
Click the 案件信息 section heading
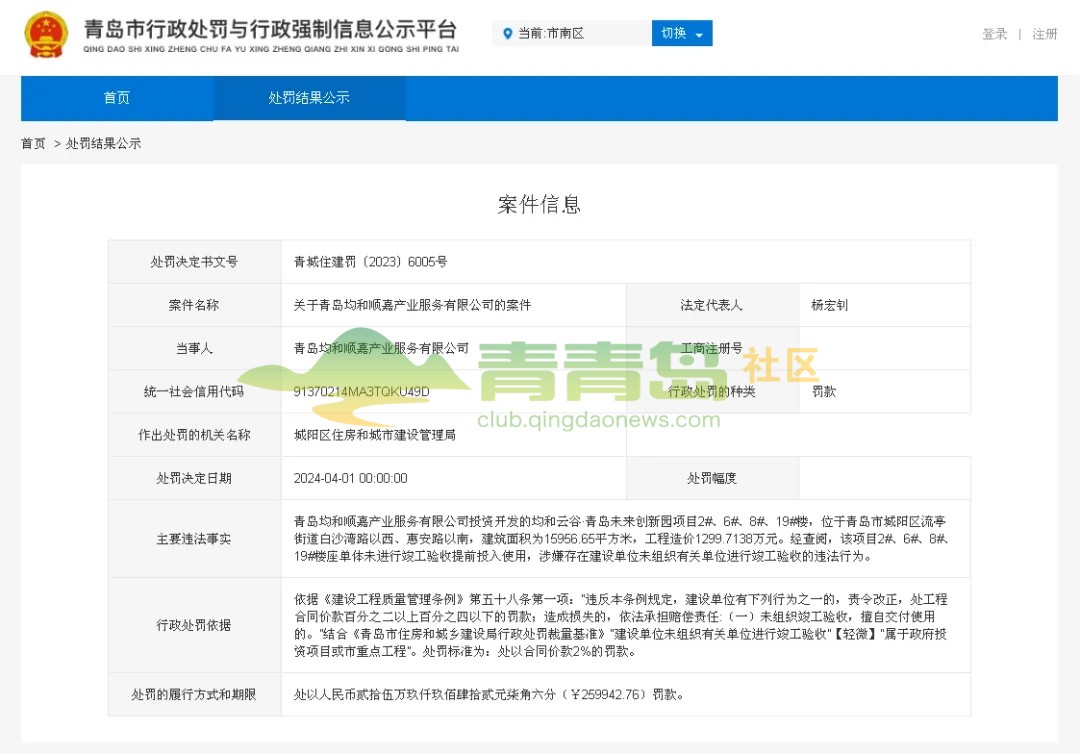(539, 205)
